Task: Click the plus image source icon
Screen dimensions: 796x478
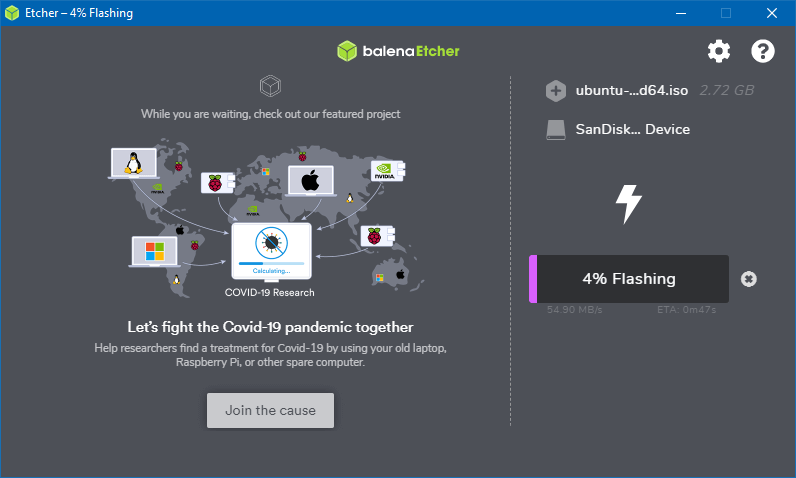Action: tap(556, 91)
